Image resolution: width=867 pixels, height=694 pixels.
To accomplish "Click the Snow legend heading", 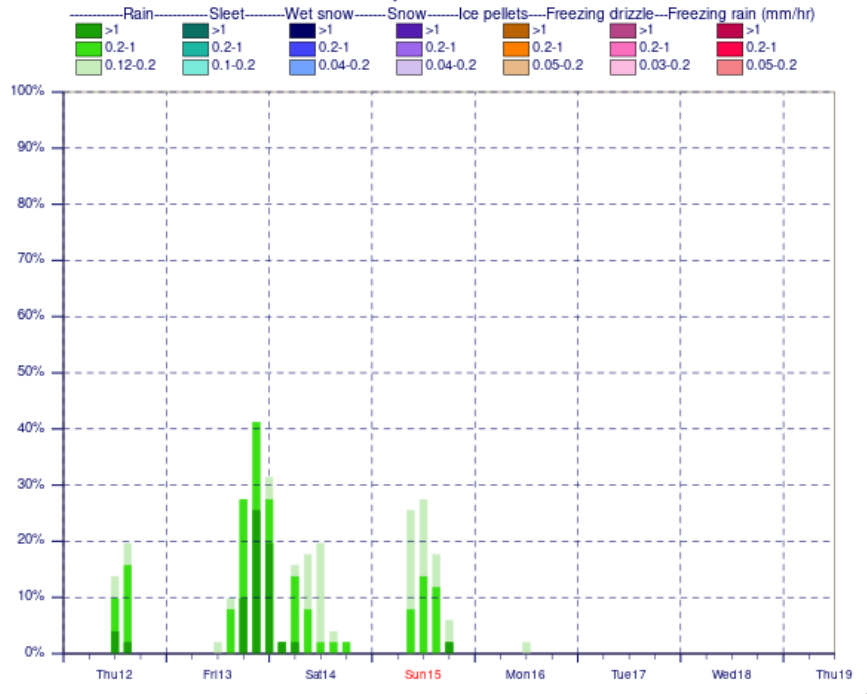I will (x=407, y=14).
